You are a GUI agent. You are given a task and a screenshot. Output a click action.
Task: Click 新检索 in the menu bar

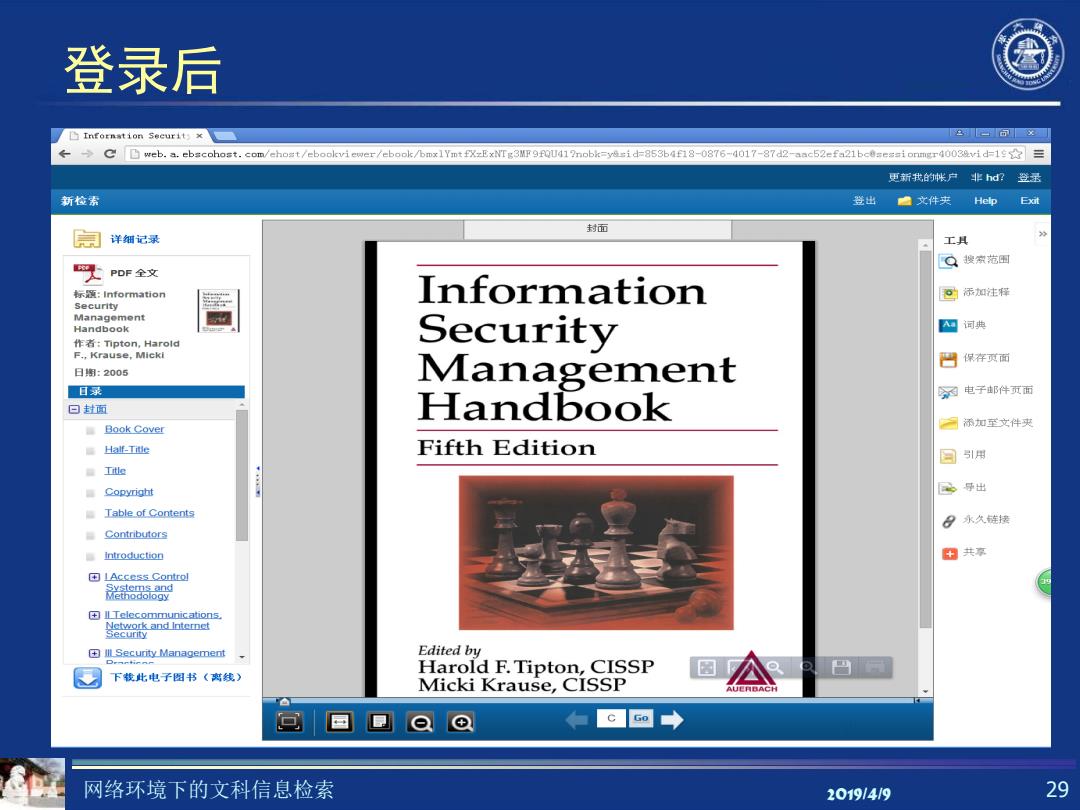80,201
